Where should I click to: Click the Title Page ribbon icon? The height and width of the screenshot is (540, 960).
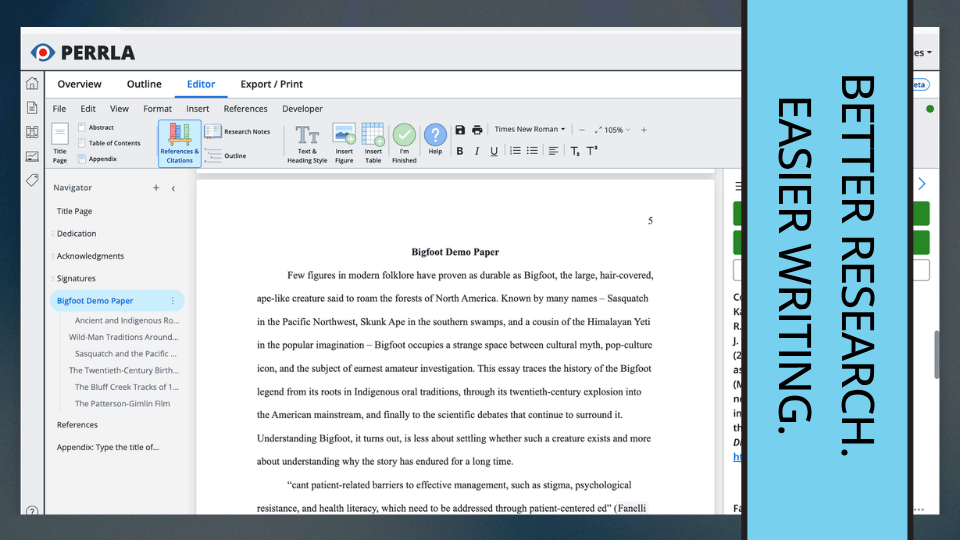60,143
